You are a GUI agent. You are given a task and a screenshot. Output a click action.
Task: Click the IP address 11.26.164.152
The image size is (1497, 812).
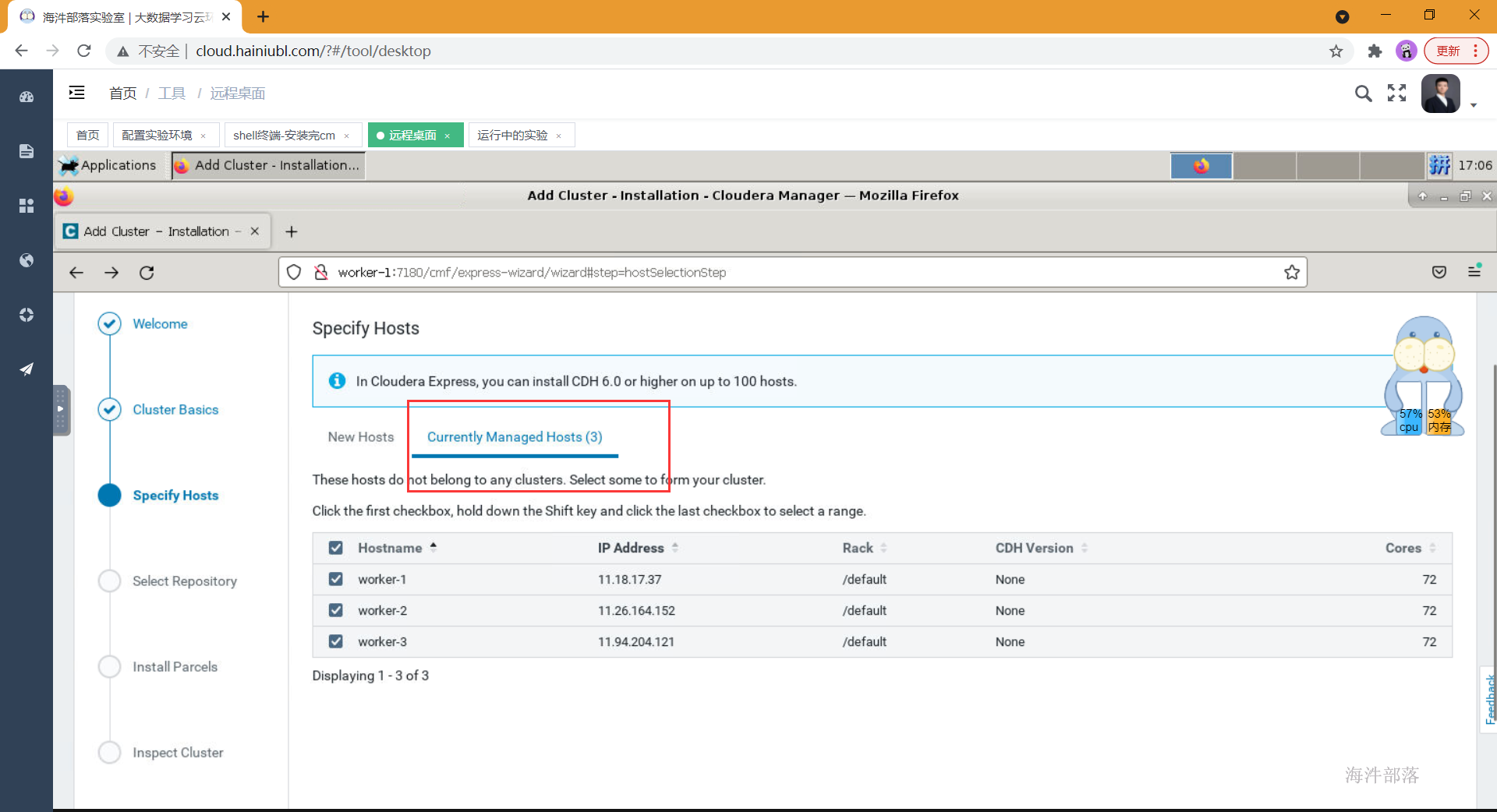click(x=636, y=611)
